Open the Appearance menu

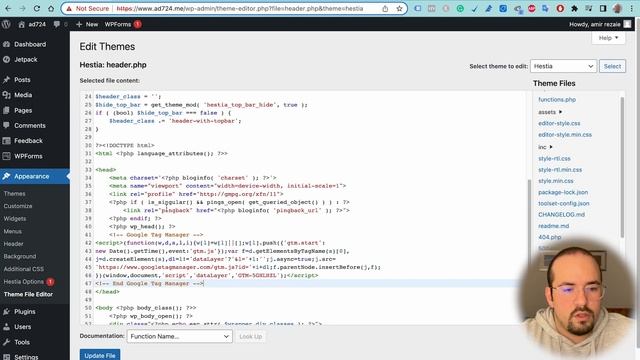(35, 176)
